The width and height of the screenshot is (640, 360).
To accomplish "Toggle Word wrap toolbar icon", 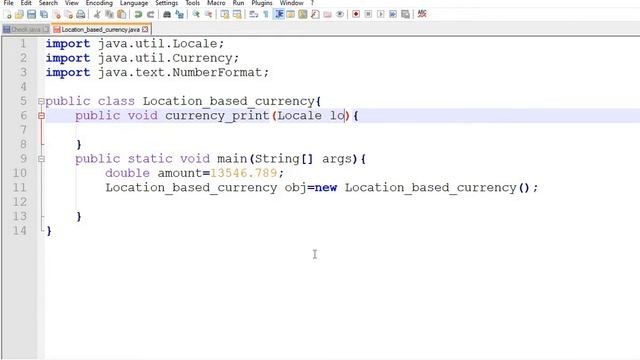I will [x=253, y=15].
